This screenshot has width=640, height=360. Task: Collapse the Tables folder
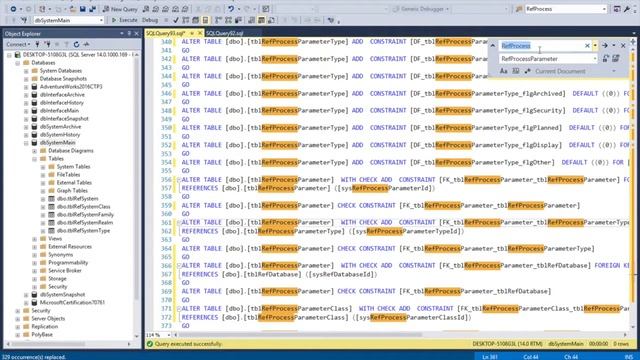pos(35,159)
